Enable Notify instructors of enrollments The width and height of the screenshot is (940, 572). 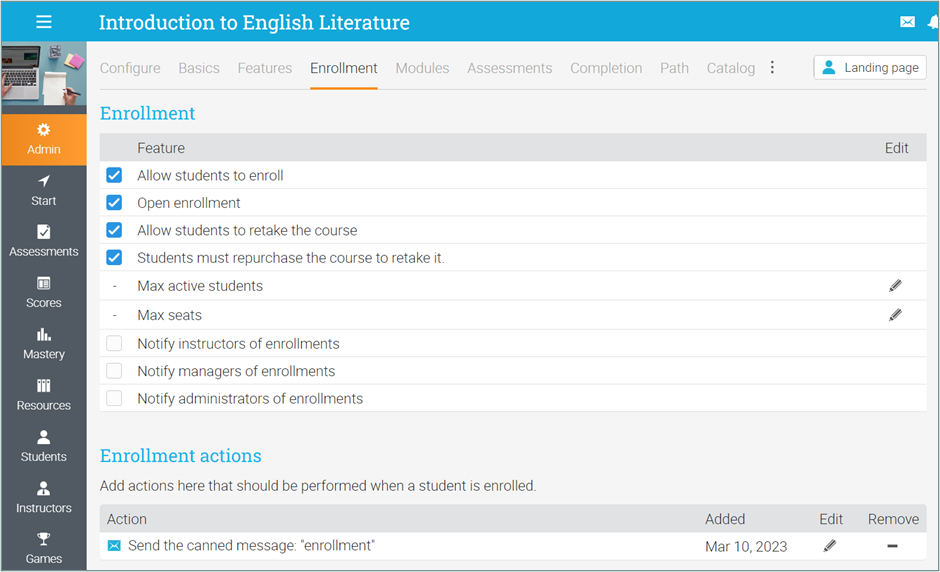click(x=114, y=344)
